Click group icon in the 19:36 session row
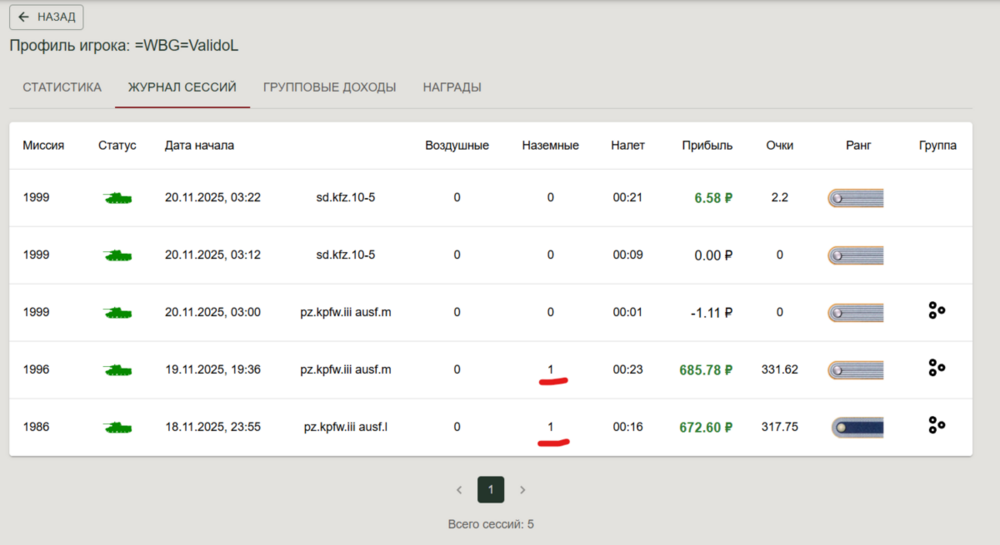Image resolution: width=1000 pixels, height=545 pixels. click(936, 368)
